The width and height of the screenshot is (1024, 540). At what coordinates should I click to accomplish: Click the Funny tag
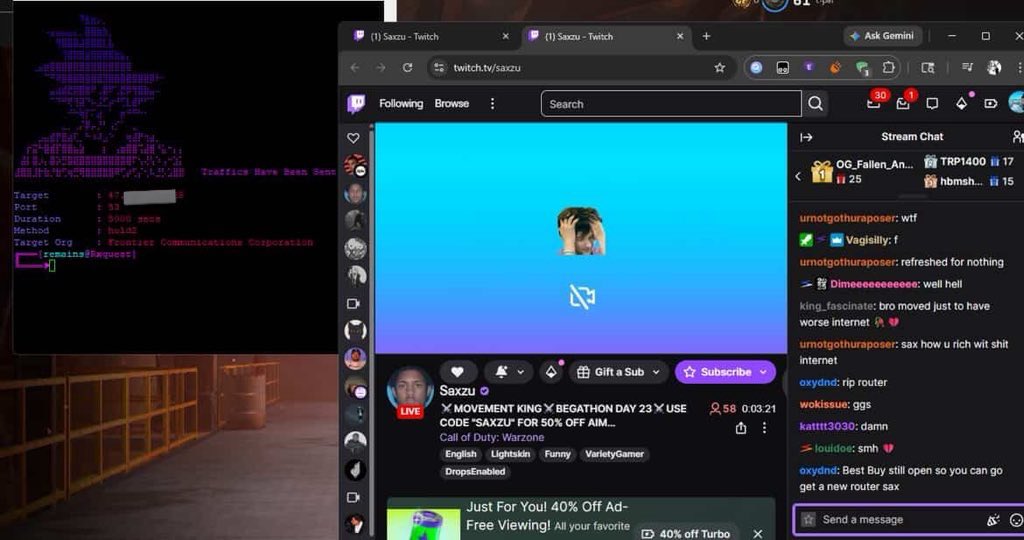[x=557, y=454]
